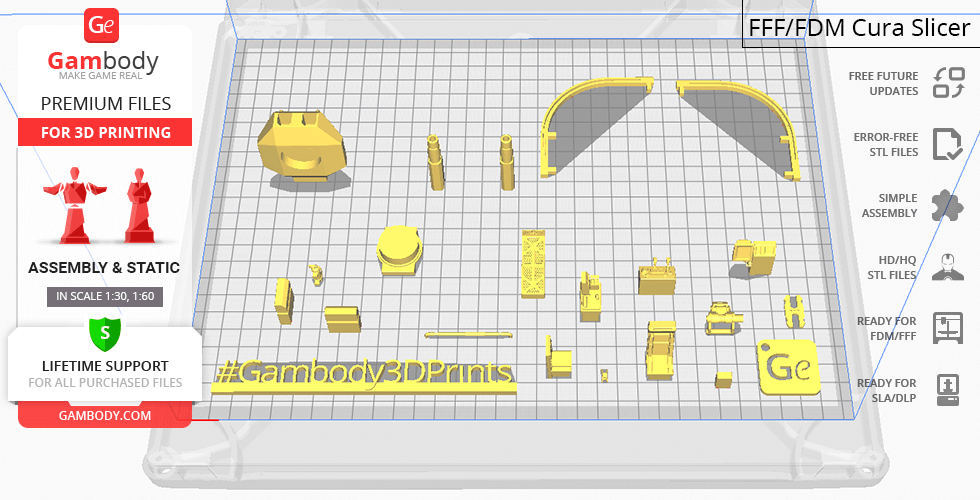980x500 pixels.
Task: Click the Gambody wordmark text
Action: coord(103,61)
